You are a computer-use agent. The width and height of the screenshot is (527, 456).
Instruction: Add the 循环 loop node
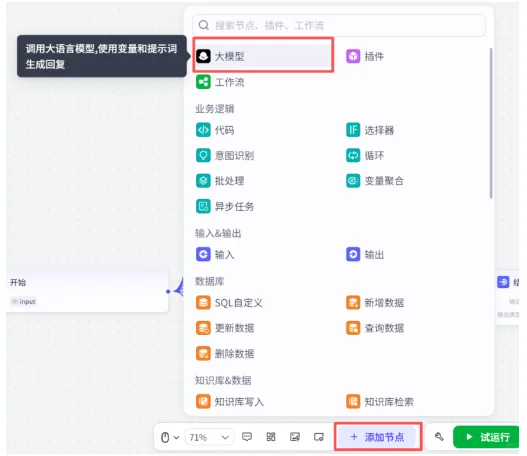pyautogui.click(x=365, y=155)
